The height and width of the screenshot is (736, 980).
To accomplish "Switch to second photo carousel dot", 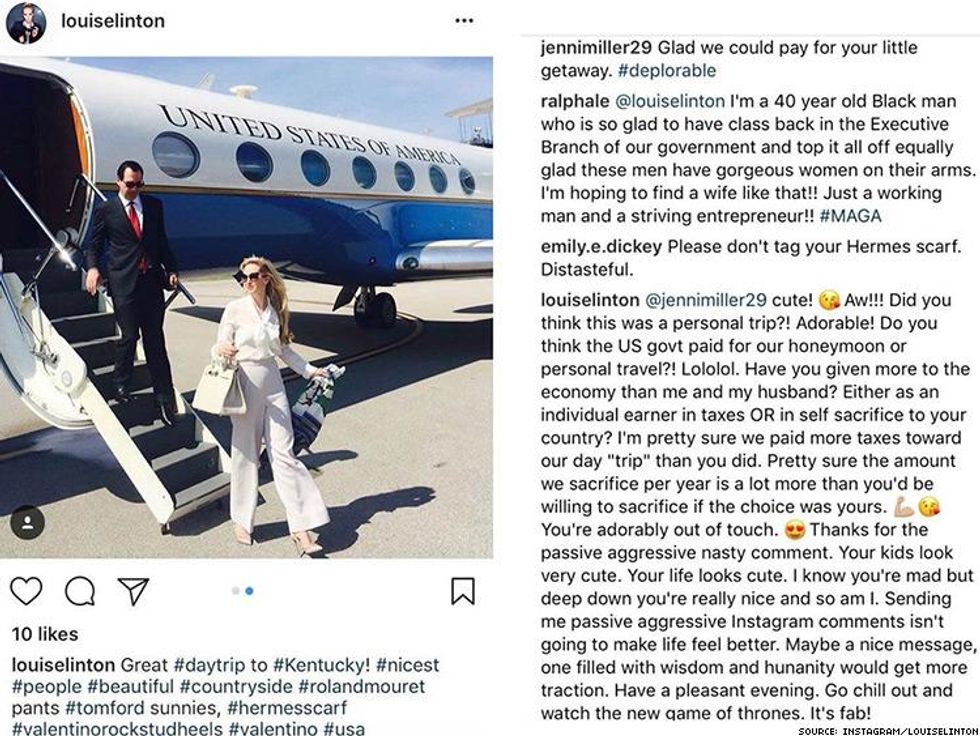I will click(x=249, y=591).
